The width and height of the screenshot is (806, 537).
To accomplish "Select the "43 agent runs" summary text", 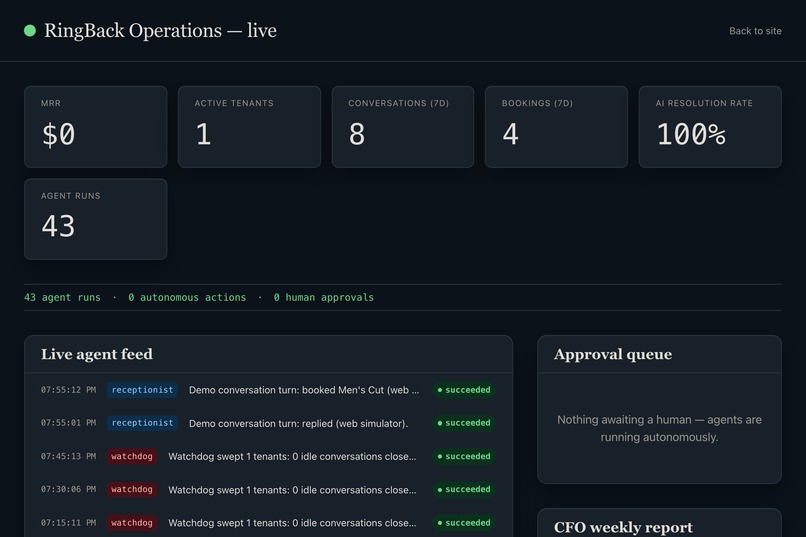I will coord(62,298).
